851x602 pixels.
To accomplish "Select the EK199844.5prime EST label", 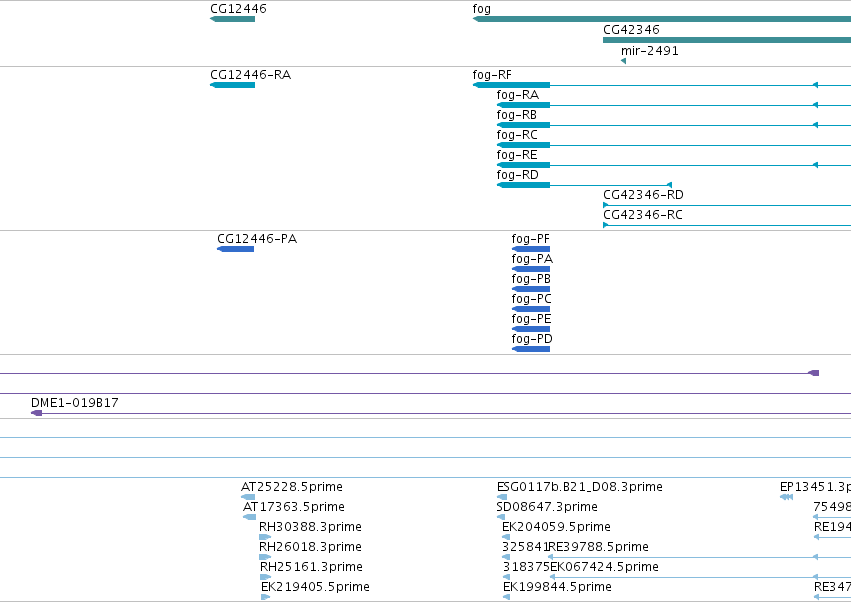I will [557, 587].
